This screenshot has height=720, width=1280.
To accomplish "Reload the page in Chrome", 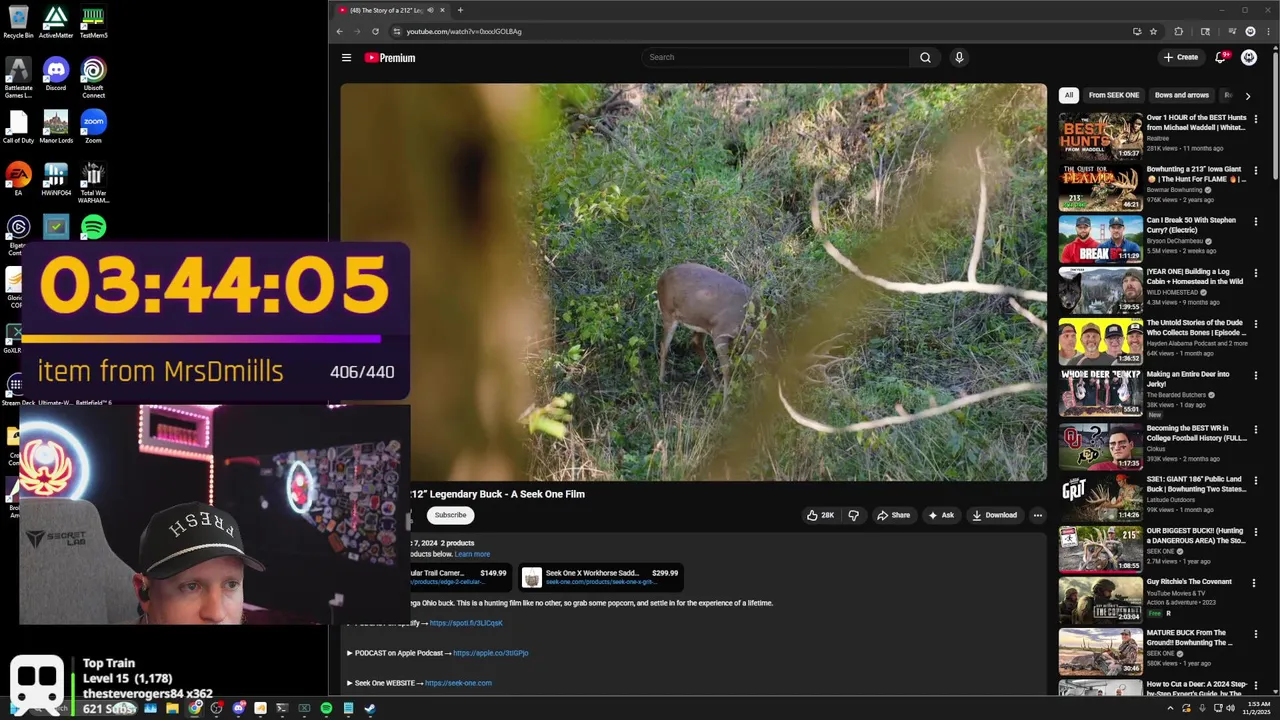I will click(x=375, y=31).
